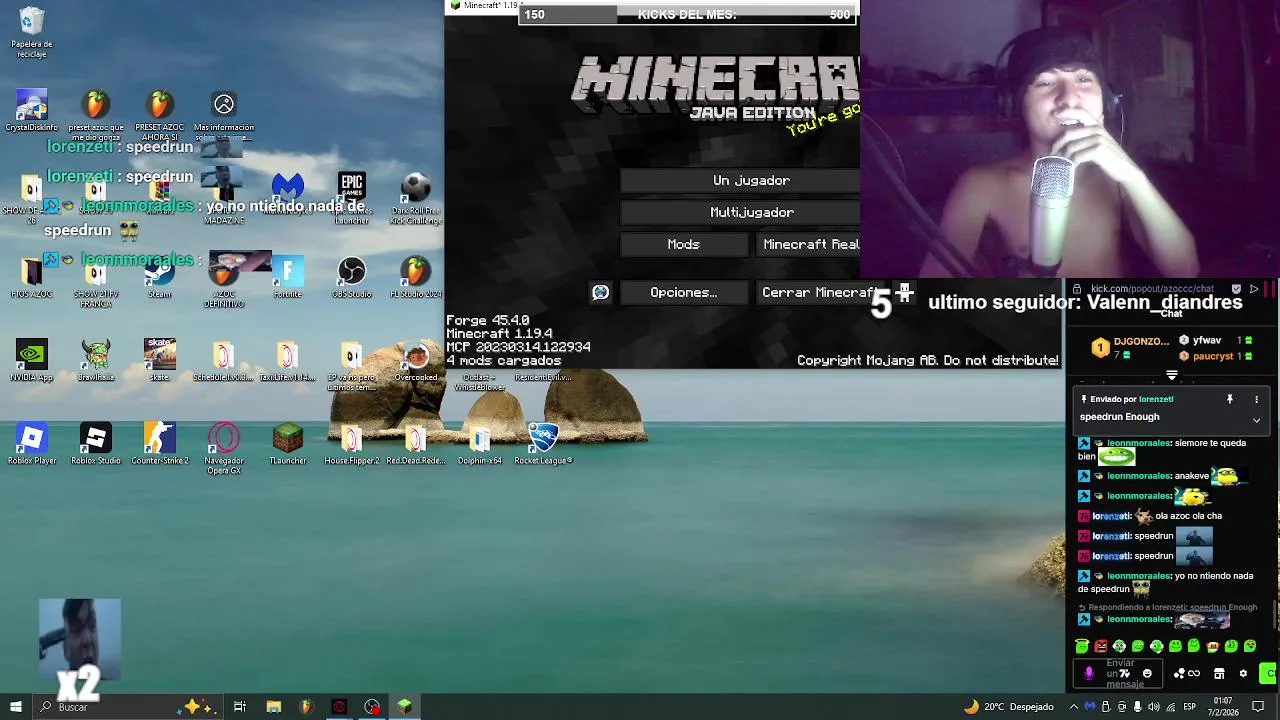
Task: Select the Navegador Opera GX desktop icon
Action: 224,448
